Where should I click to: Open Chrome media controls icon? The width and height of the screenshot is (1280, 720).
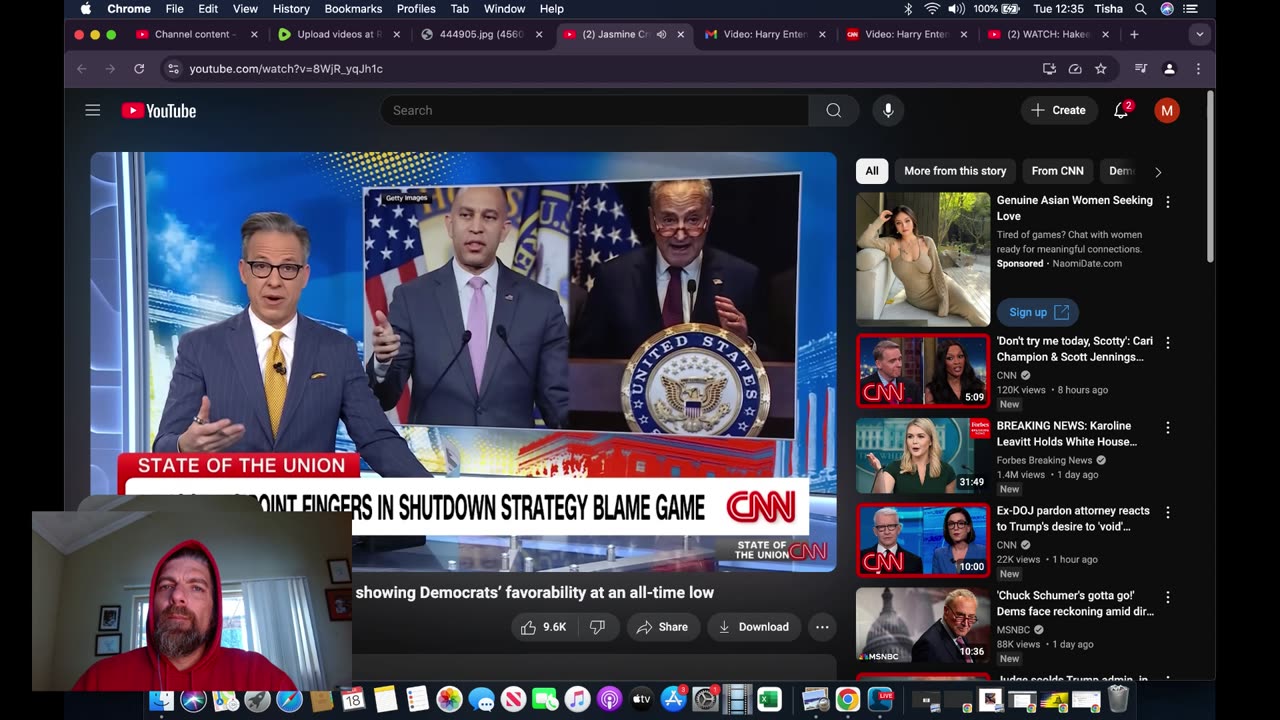pos(1141,69)
